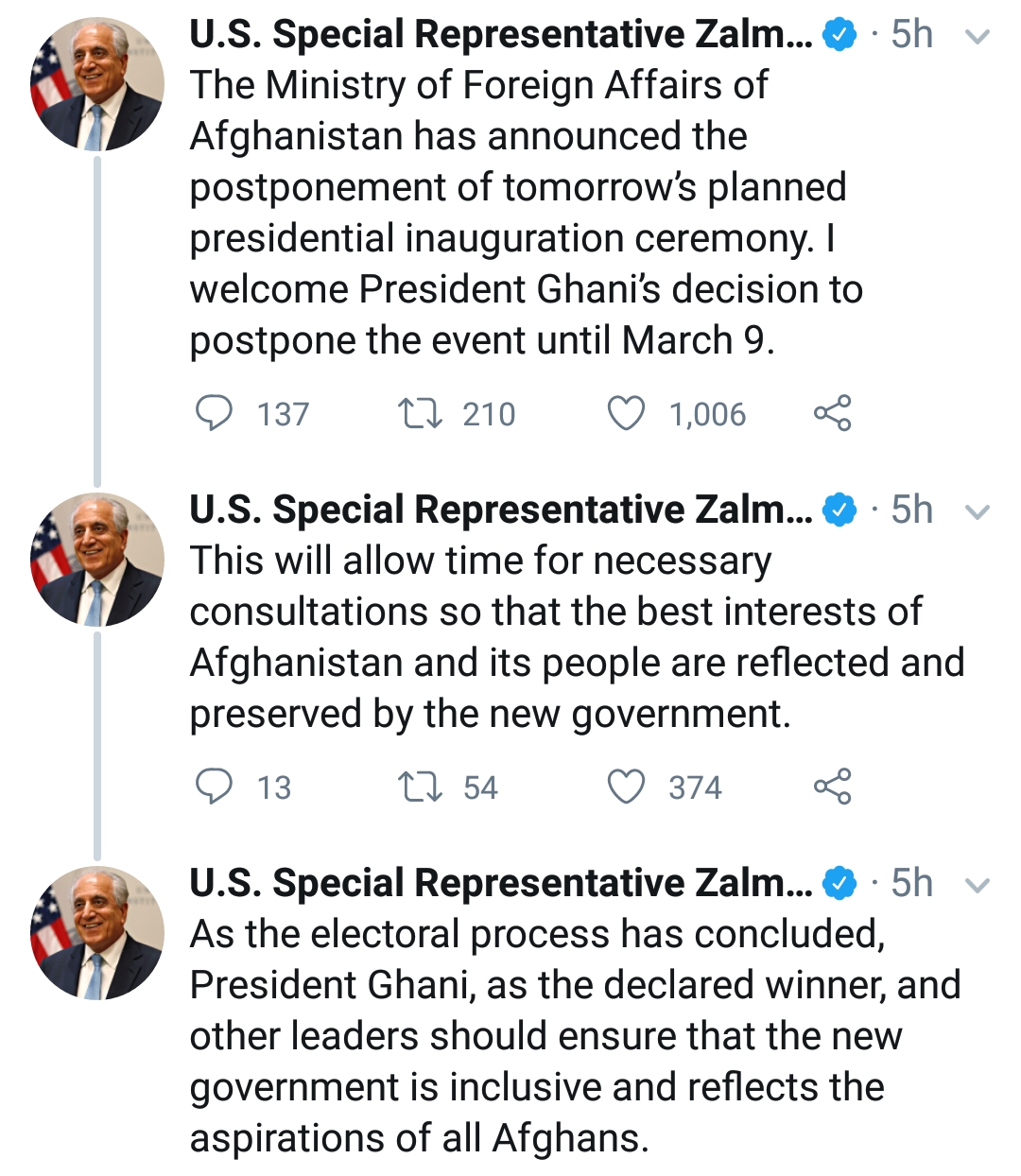
Task: Open account name on first tweet
Action: point(500,35)
